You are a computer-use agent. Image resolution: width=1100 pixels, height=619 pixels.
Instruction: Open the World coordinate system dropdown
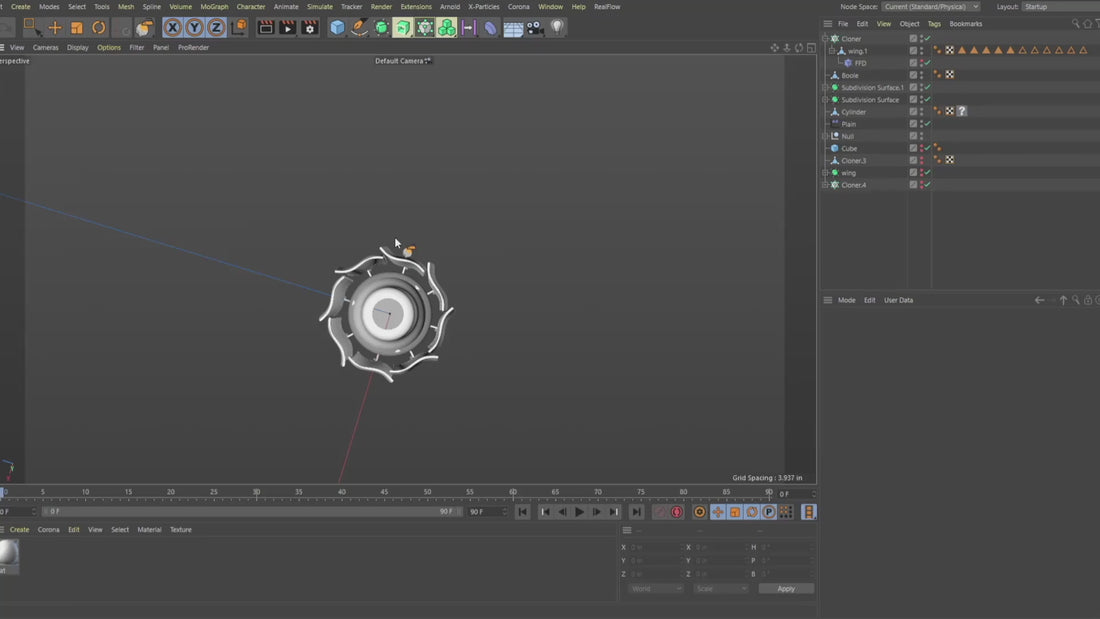click(655, 589)
